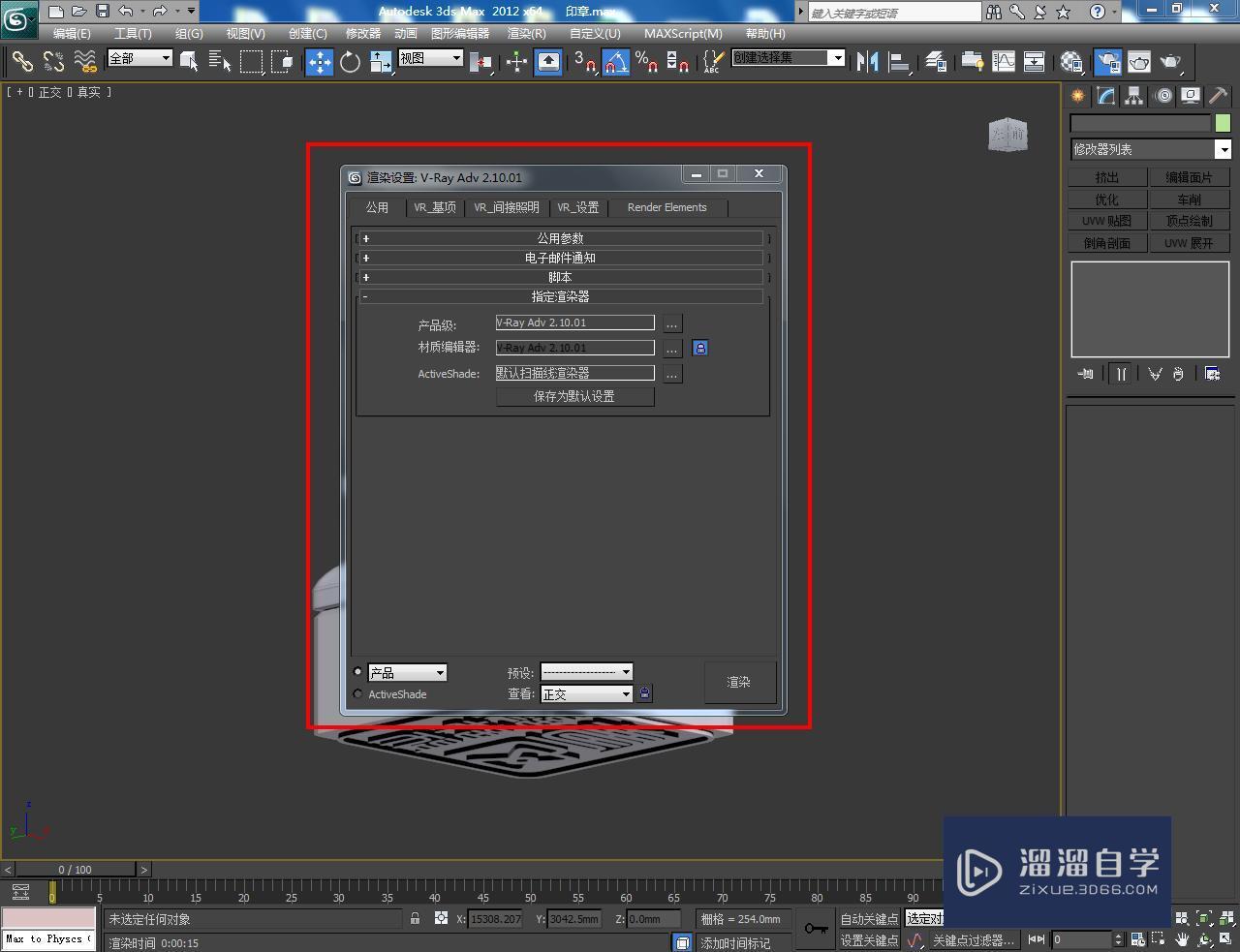This screenshot has height=952, width=1240.
Task: Click the 渲染 render button
Action: (x=739, y=682)
